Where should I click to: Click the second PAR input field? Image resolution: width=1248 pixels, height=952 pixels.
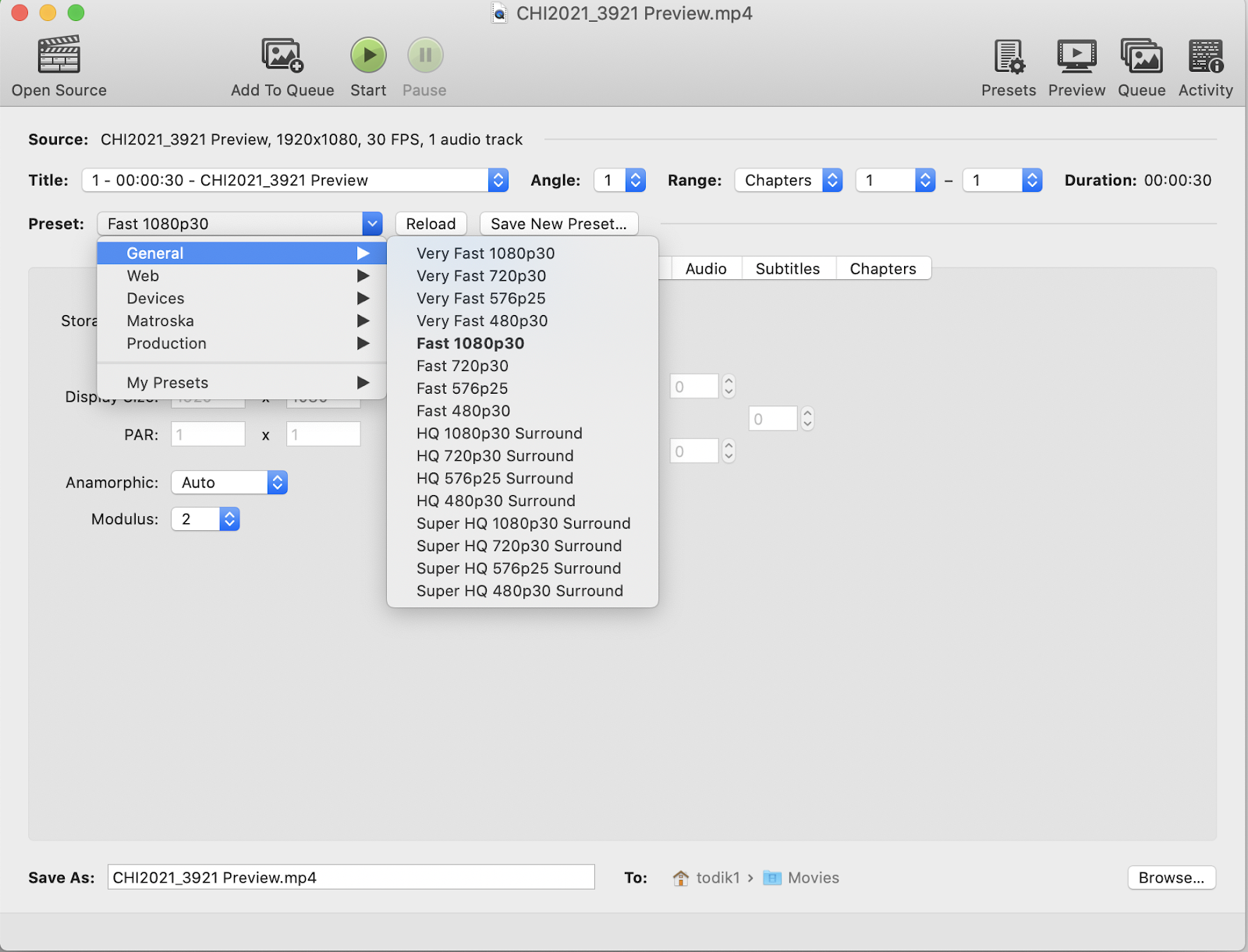point(324,434)
